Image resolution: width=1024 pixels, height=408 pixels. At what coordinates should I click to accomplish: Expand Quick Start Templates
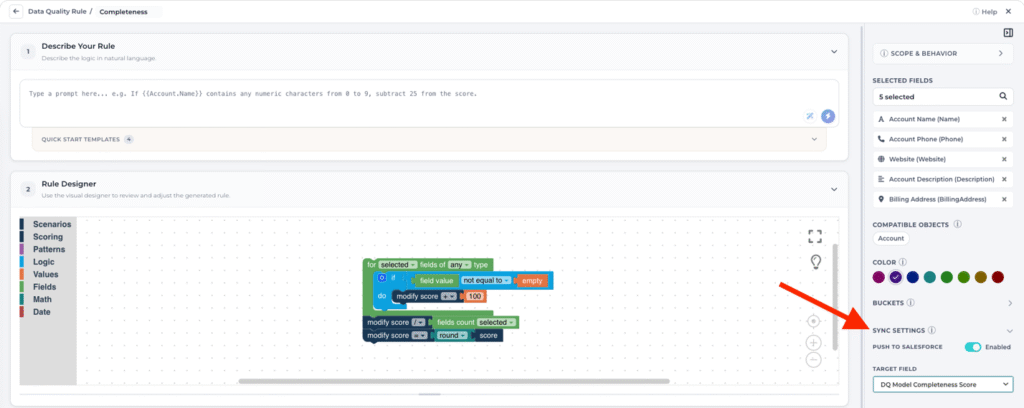pos(429,139)
